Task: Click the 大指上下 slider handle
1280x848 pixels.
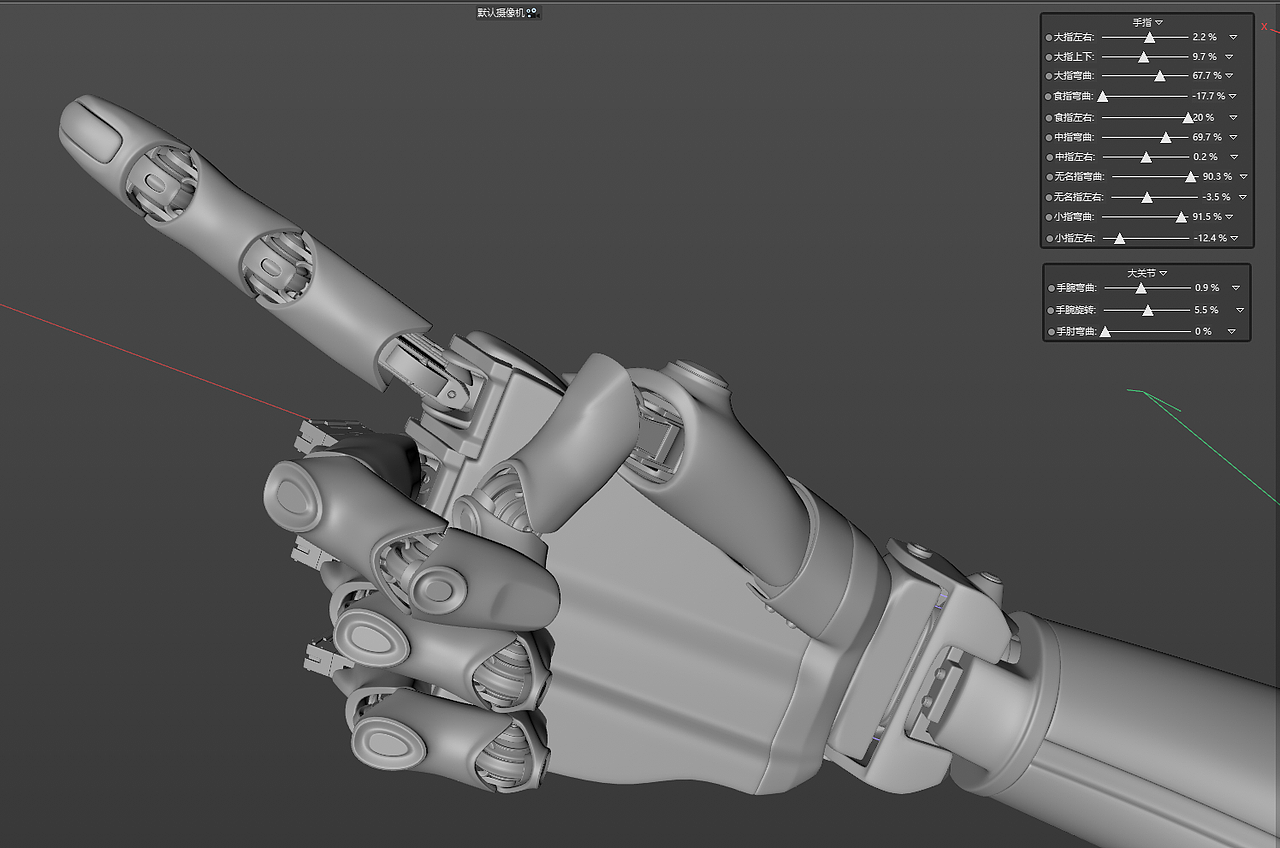Action: click(x=1144, y=57)
